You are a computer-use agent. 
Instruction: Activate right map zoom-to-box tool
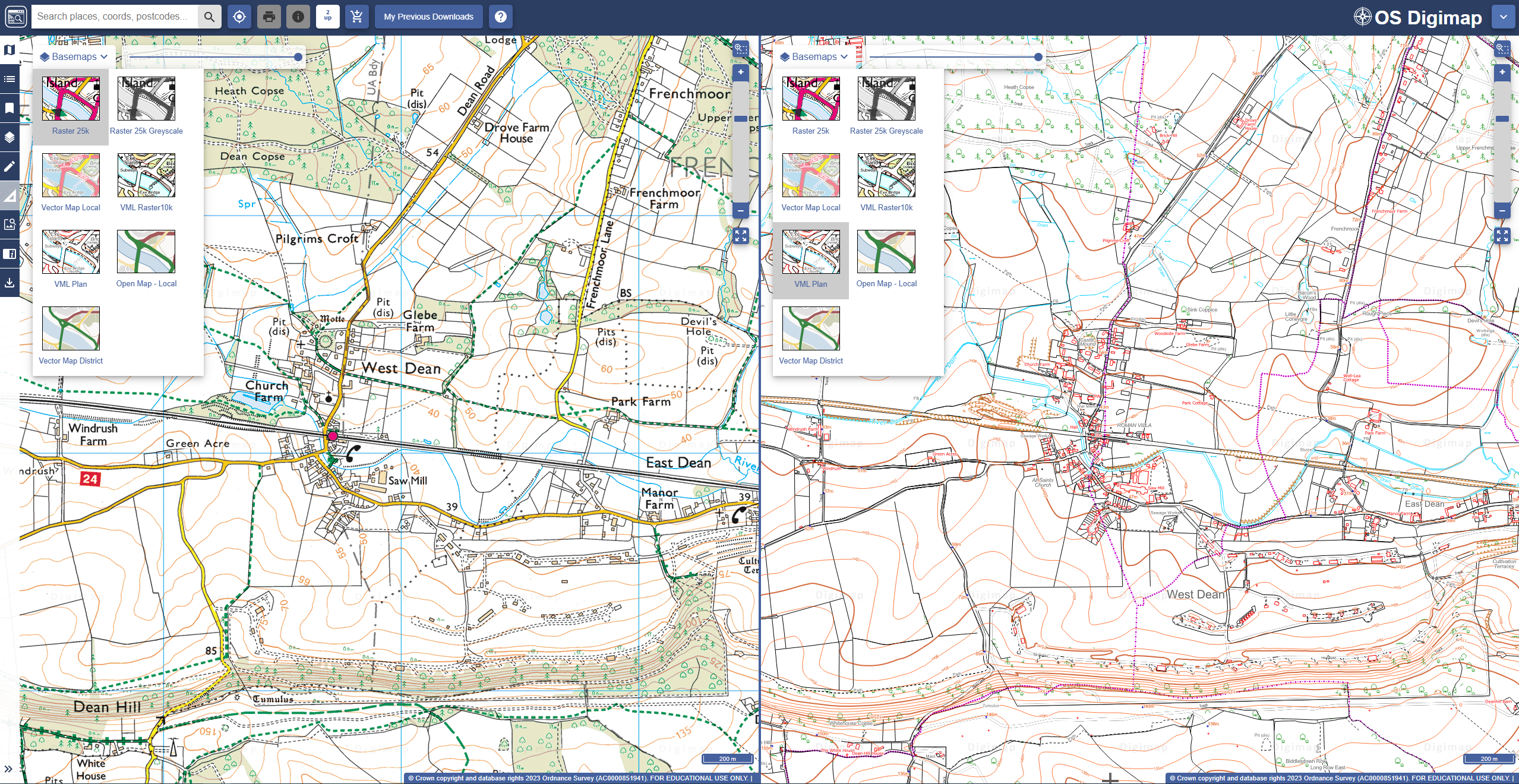coord(1502,49)
